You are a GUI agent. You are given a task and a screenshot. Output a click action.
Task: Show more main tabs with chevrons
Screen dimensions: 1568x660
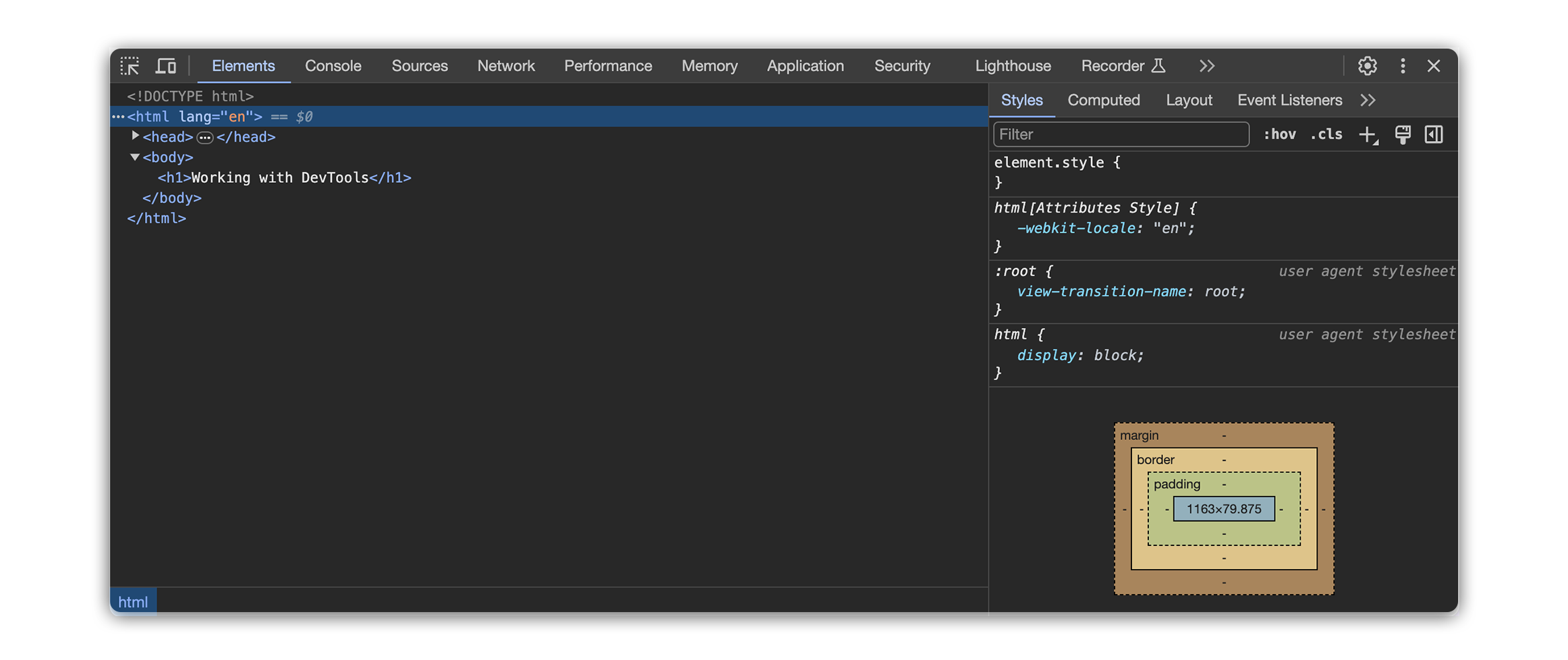coord(1207,66)
